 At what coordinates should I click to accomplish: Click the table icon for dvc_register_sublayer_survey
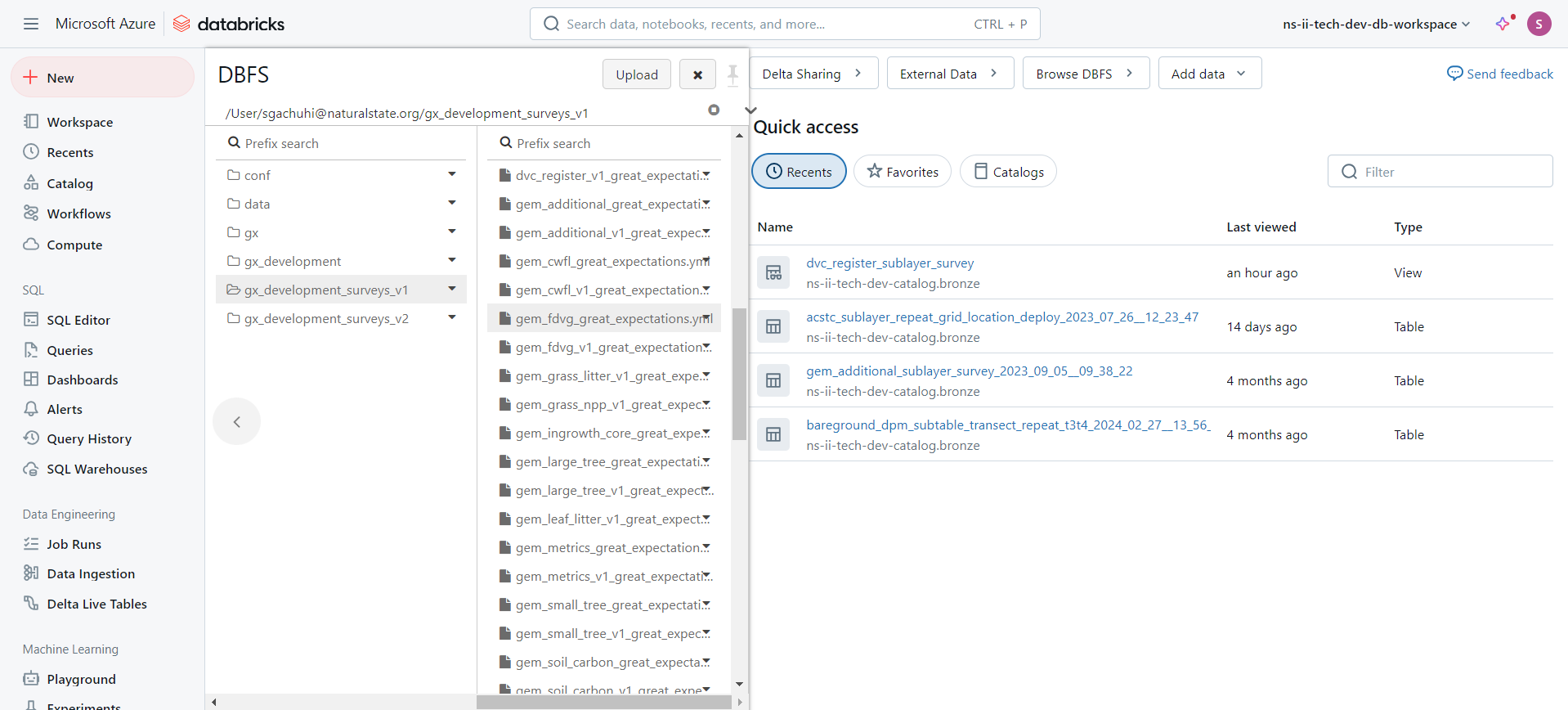[773, 272]
